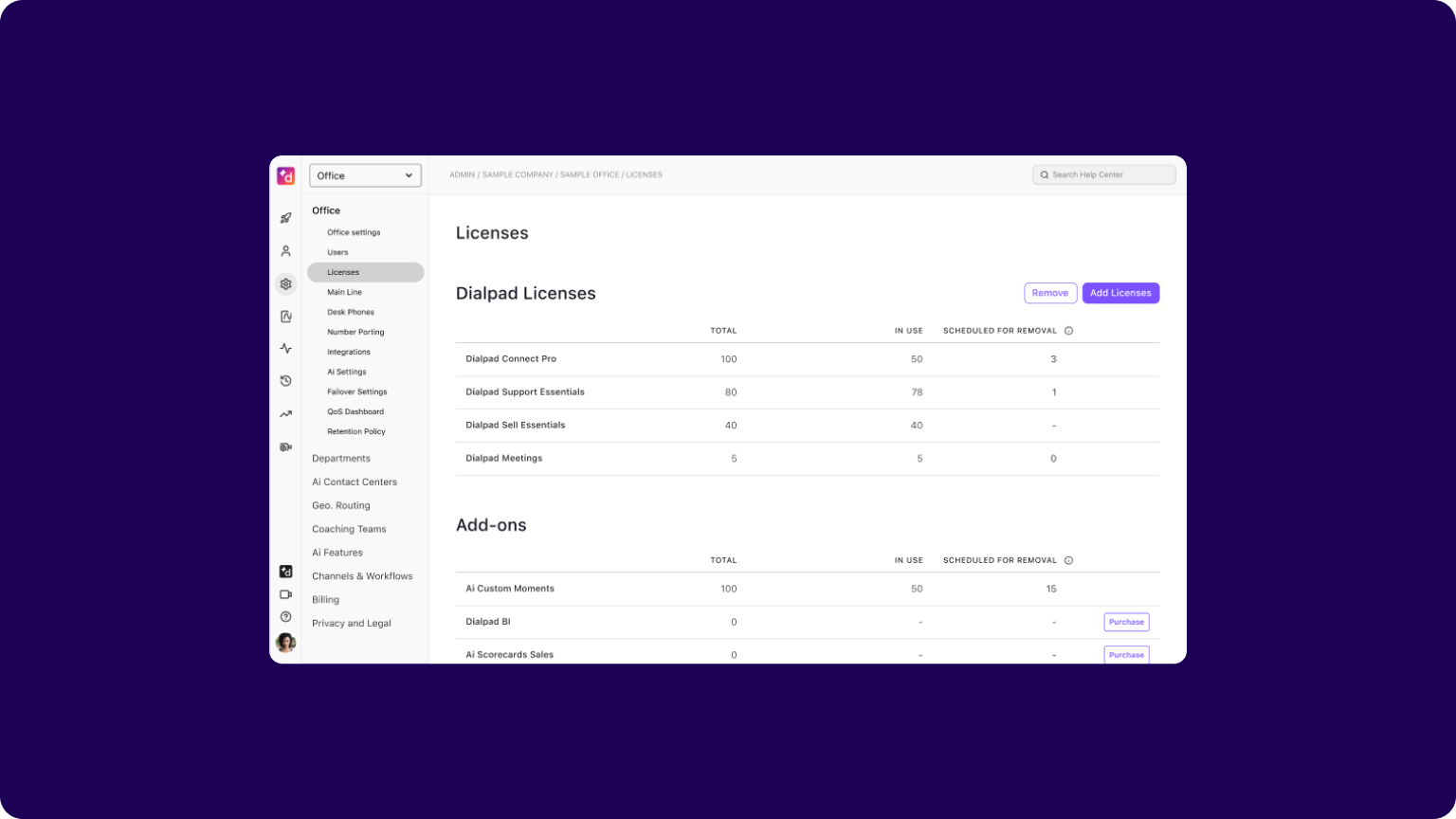The width and height of the screenshot is (1456, 819).
Task: Open the Ai Contact Centers section
Action: (355, 482)
